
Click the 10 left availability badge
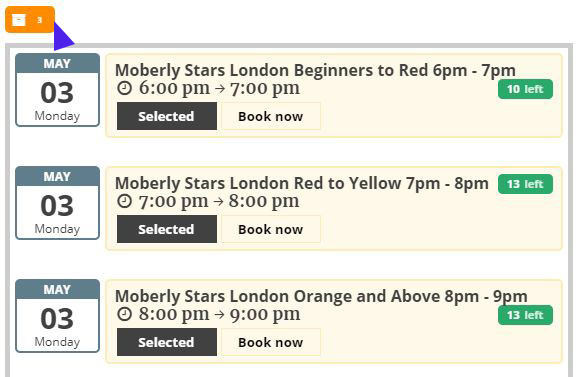click(x=525, y=89)
